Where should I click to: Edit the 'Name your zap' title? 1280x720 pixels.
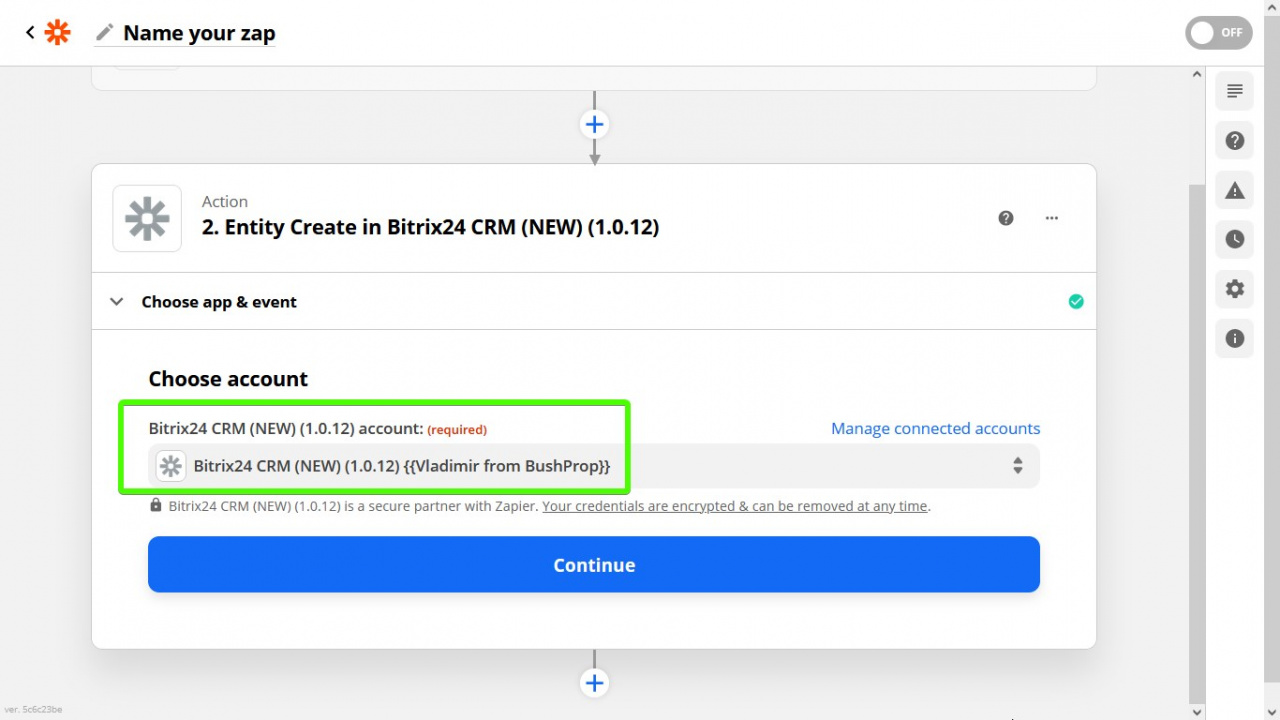(199, 33)
